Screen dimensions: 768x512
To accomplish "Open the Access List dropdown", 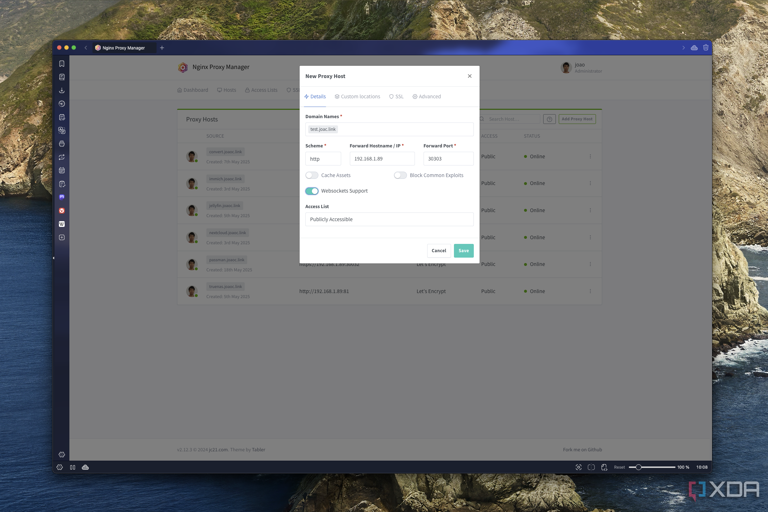I will (x=389, y=219).
